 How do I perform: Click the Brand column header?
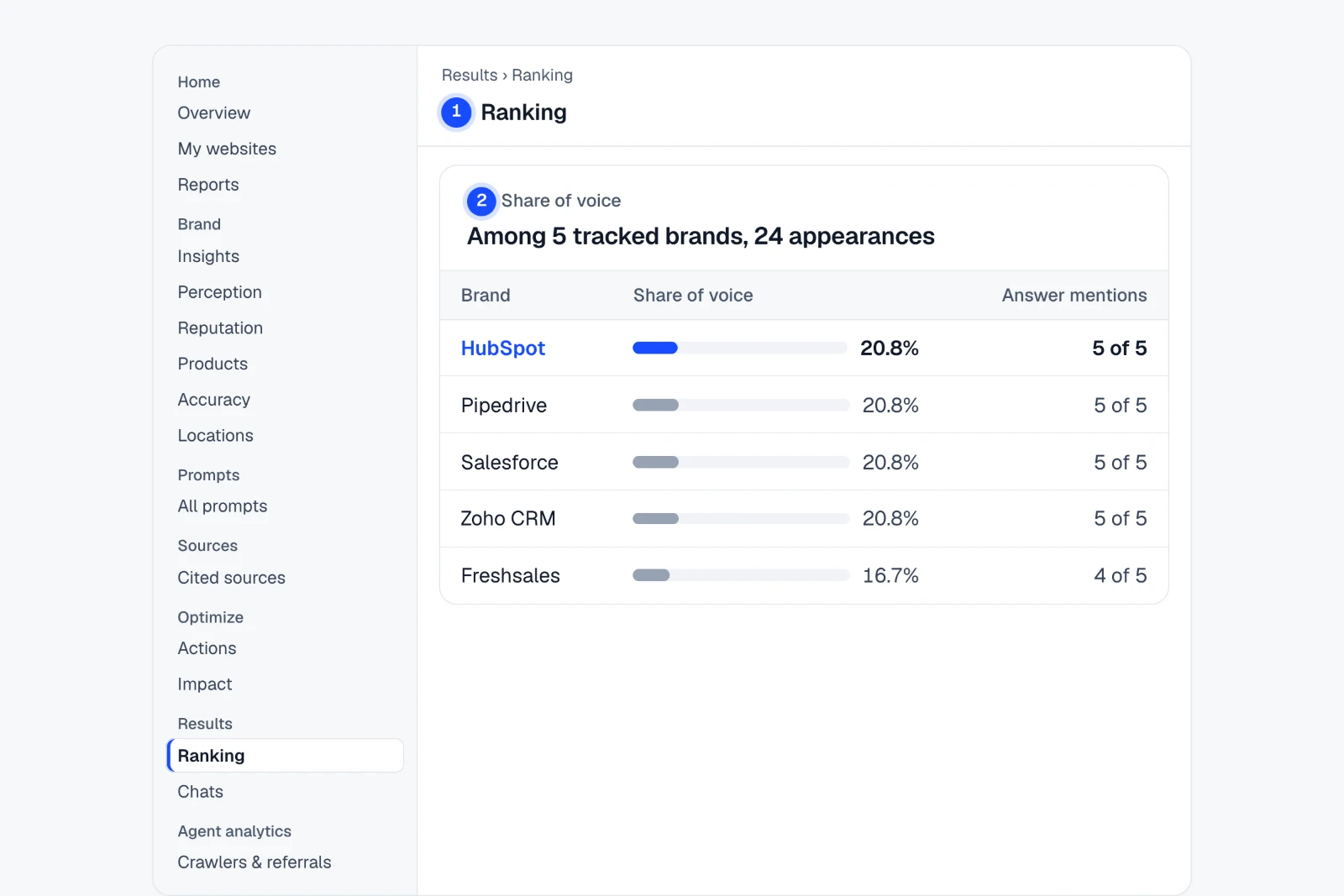point(486,296)
